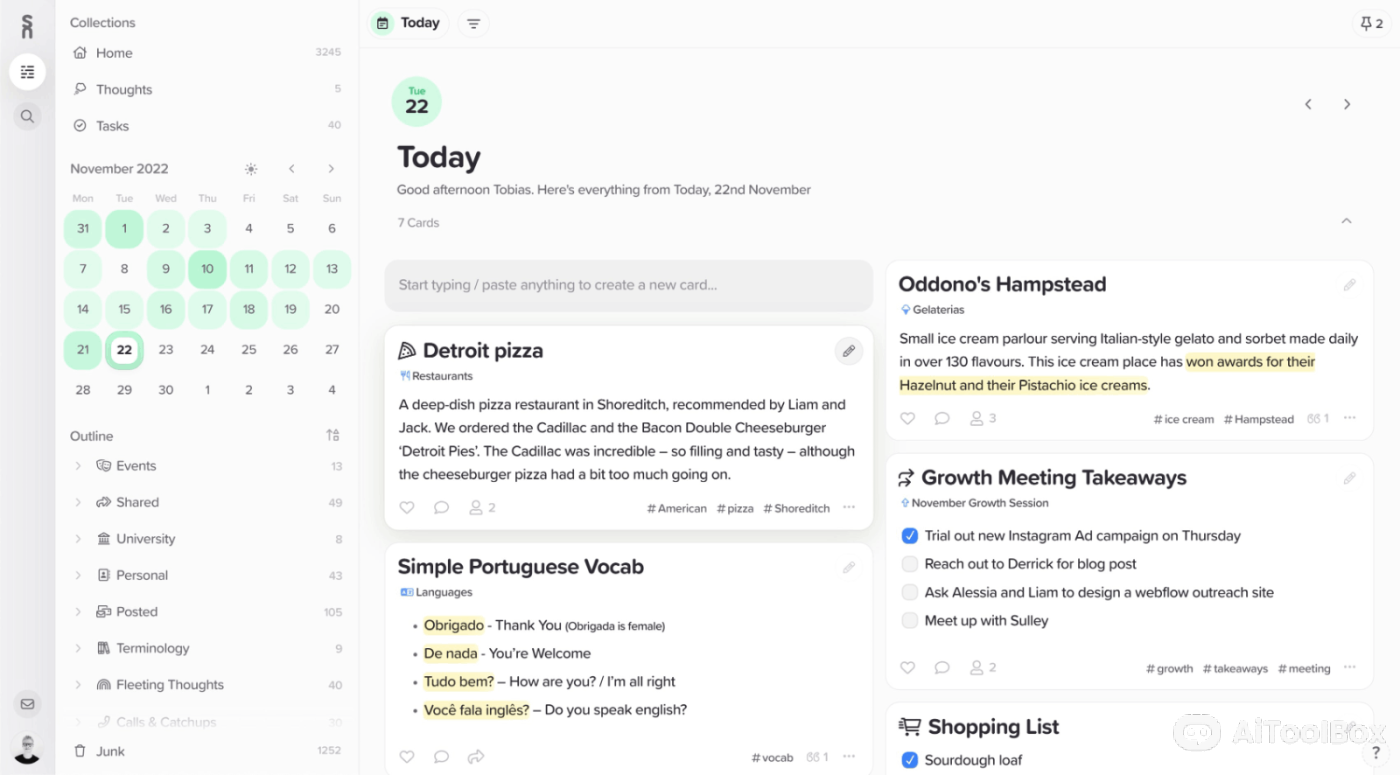1400x775 pixels.
Task: Open the user profile avatar
Action: click(27, 749)
